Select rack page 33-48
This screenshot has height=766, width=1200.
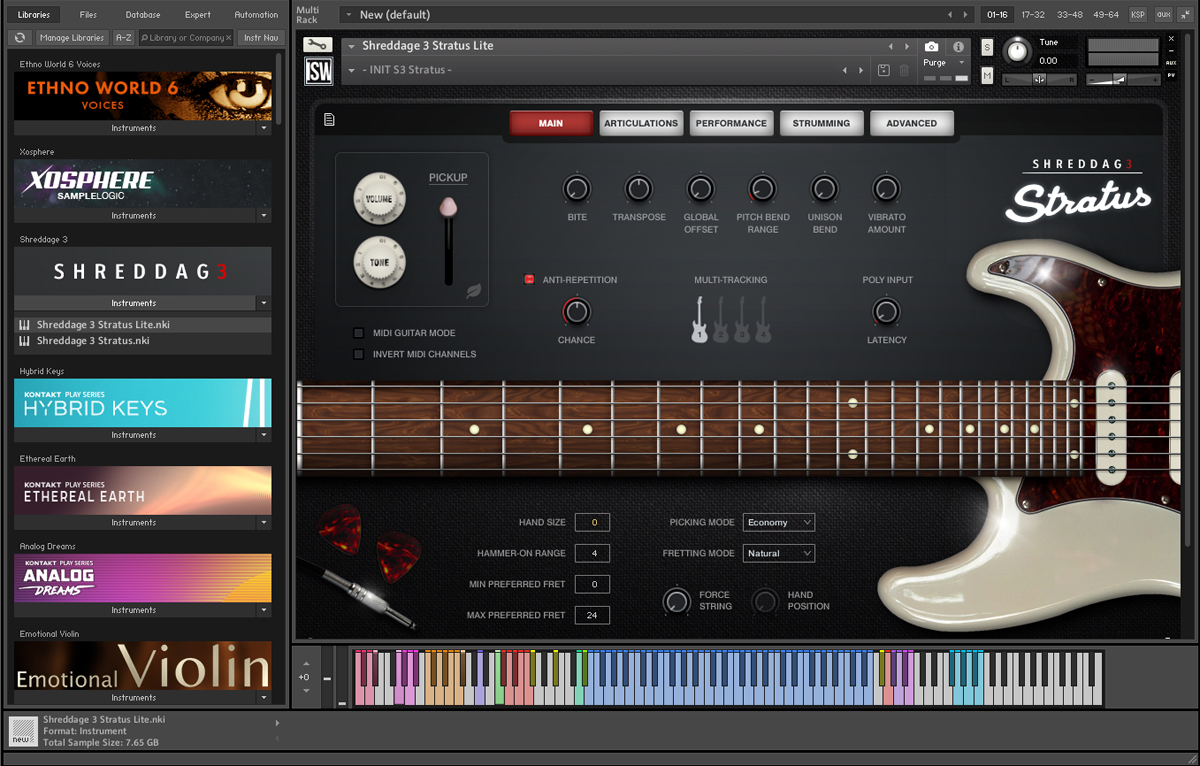tap(1069, 15)
